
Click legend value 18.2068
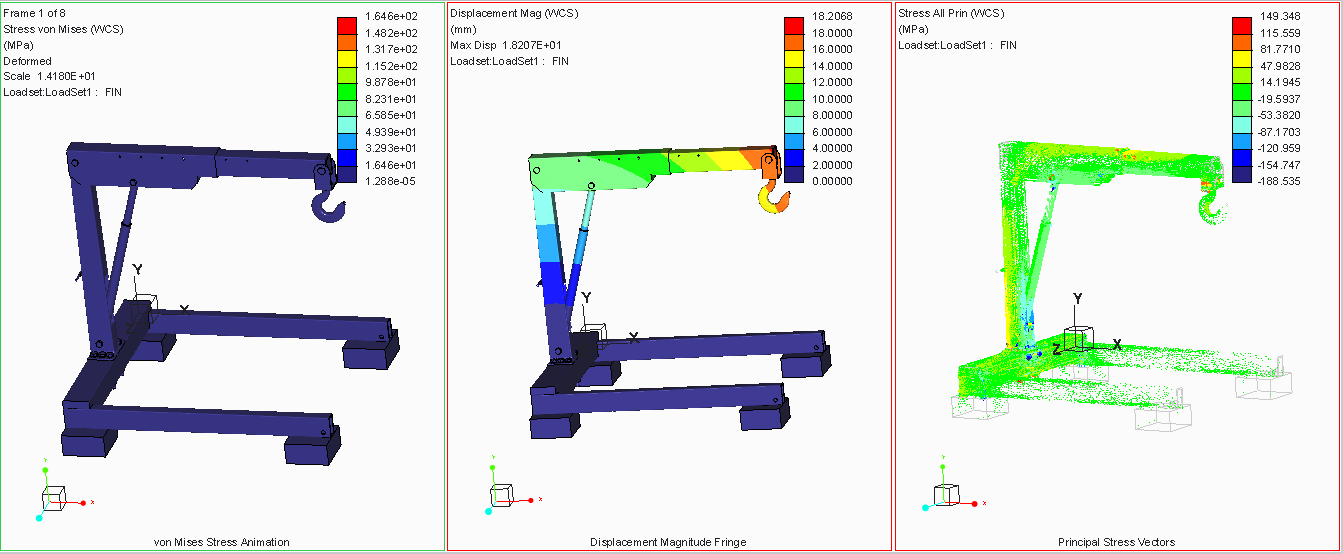tap(832, 16)
